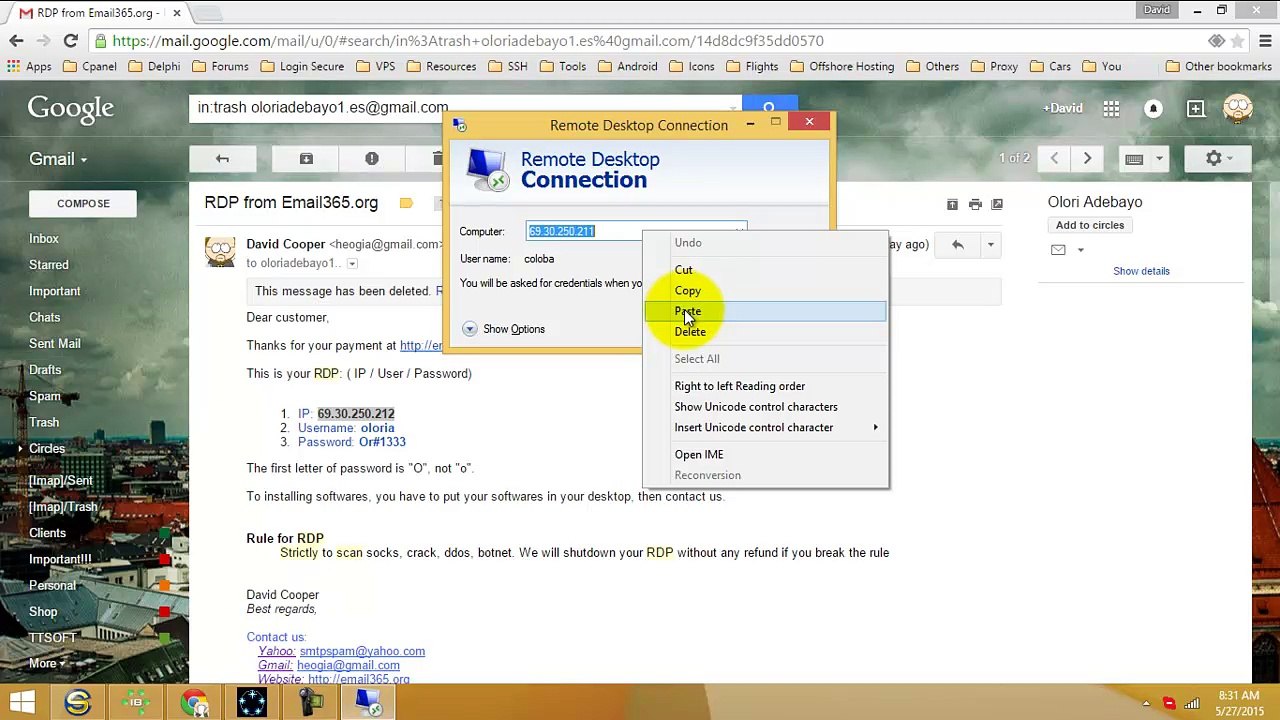Open the Gmail settings gear dropdown

coord(1218,159)
